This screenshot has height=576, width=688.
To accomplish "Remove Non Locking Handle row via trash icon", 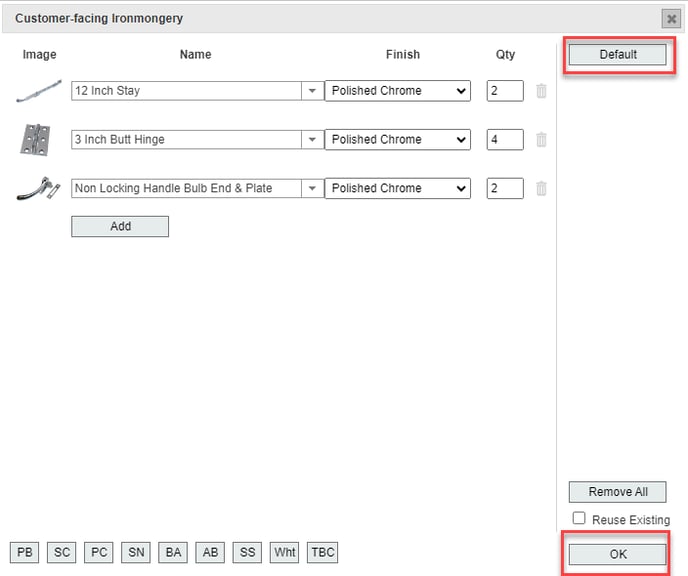I will pyautogui.click(x=541, y=188).
